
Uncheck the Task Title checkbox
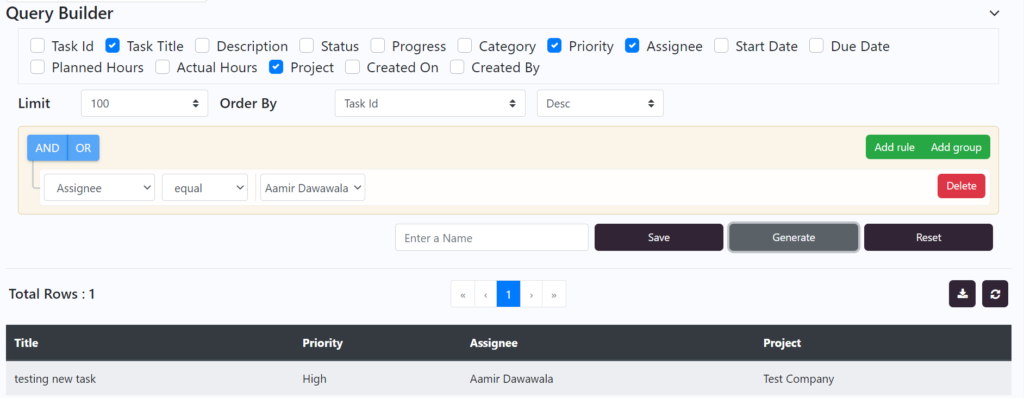[112, 46]
